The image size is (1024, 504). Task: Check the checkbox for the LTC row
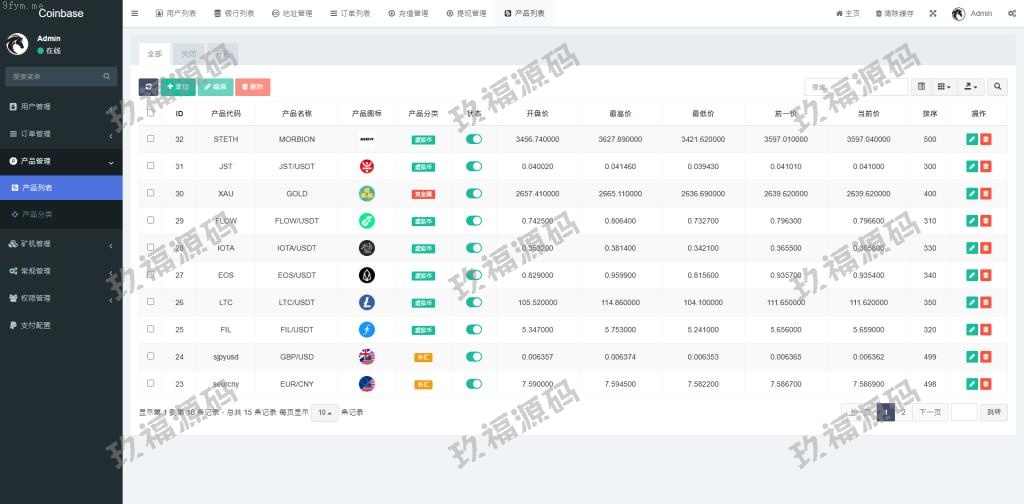(151, 301)
